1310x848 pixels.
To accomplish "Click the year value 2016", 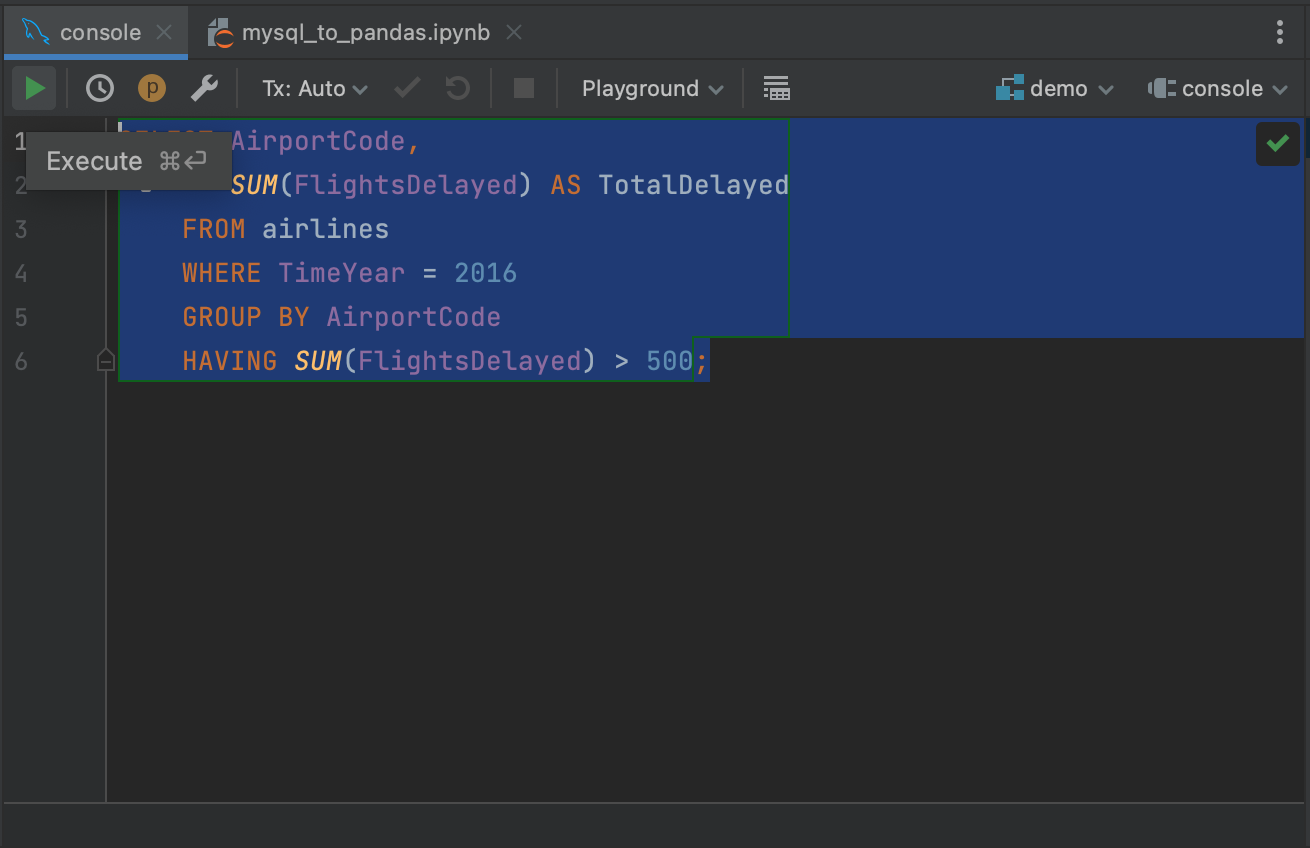I will pyautogui.click(x=486, y=273).
